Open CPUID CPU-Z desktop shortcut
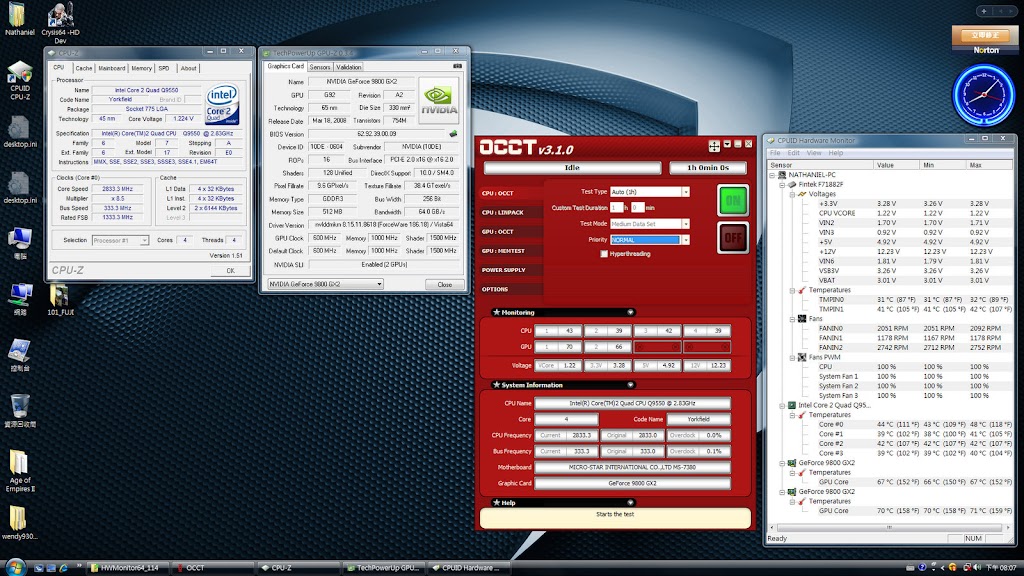Screen dimensions: 1024x576 20,80
